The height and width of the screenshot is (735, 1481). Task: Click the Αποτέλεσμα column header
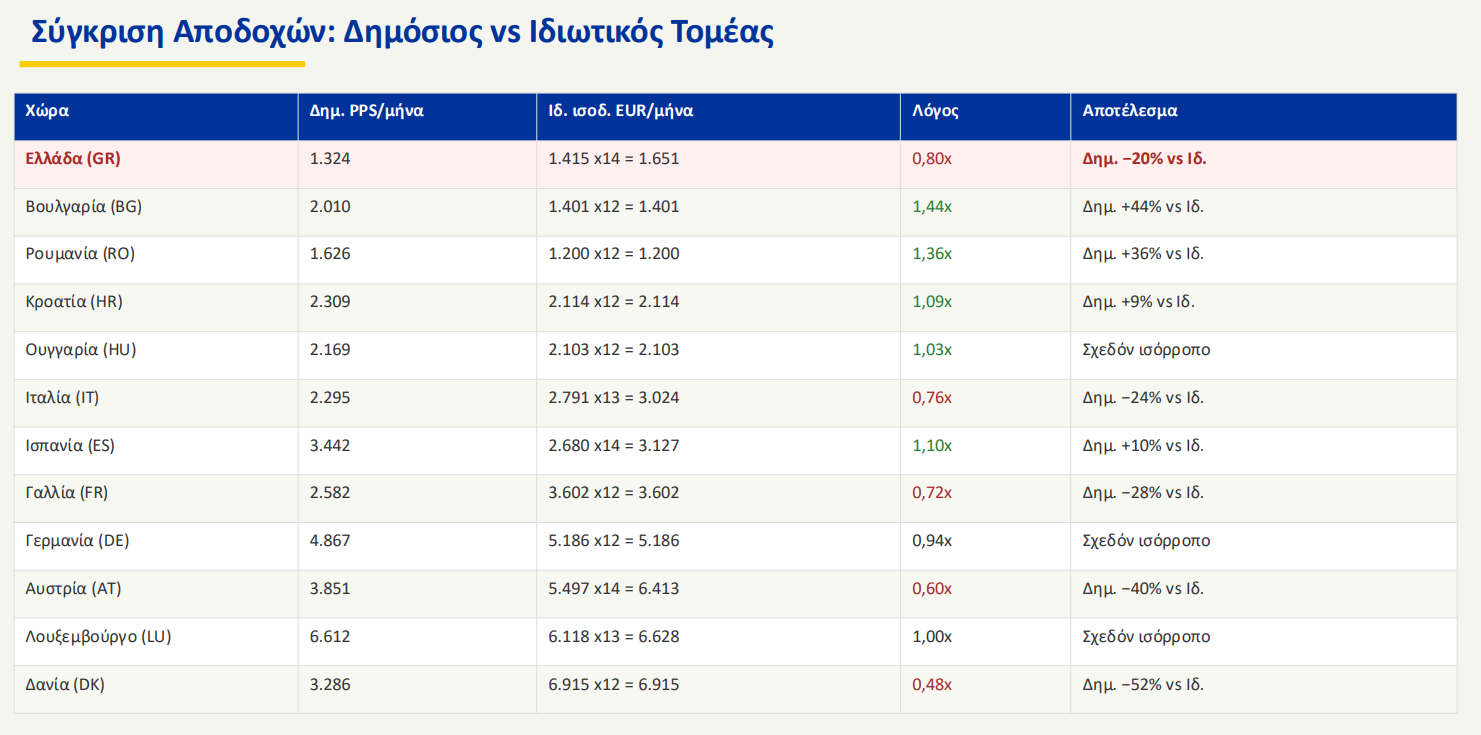coord(1129,111)
